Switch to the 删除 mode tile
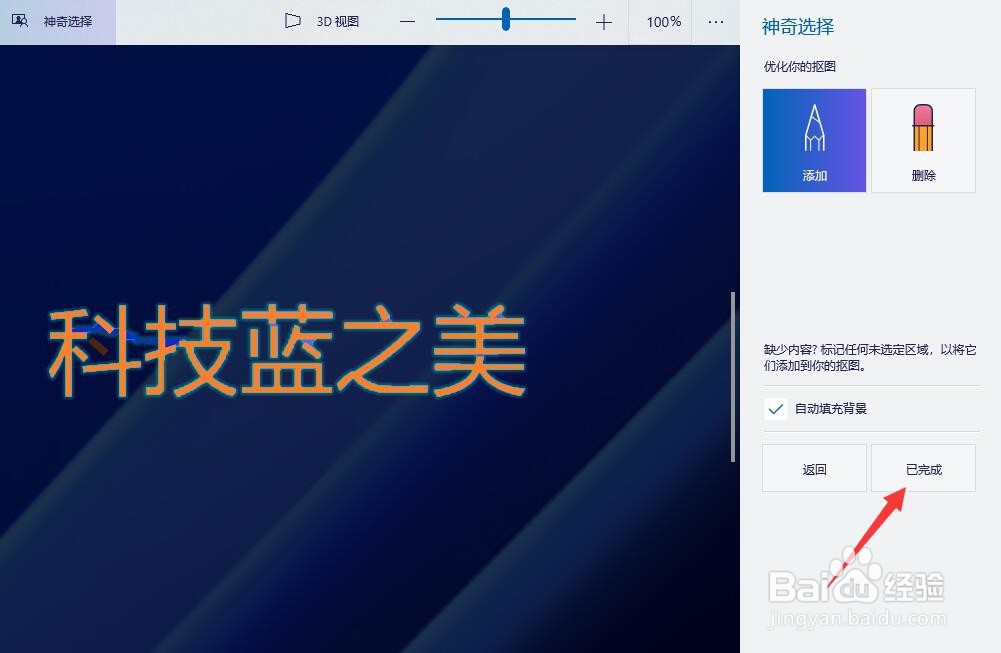 coord(923,140)
